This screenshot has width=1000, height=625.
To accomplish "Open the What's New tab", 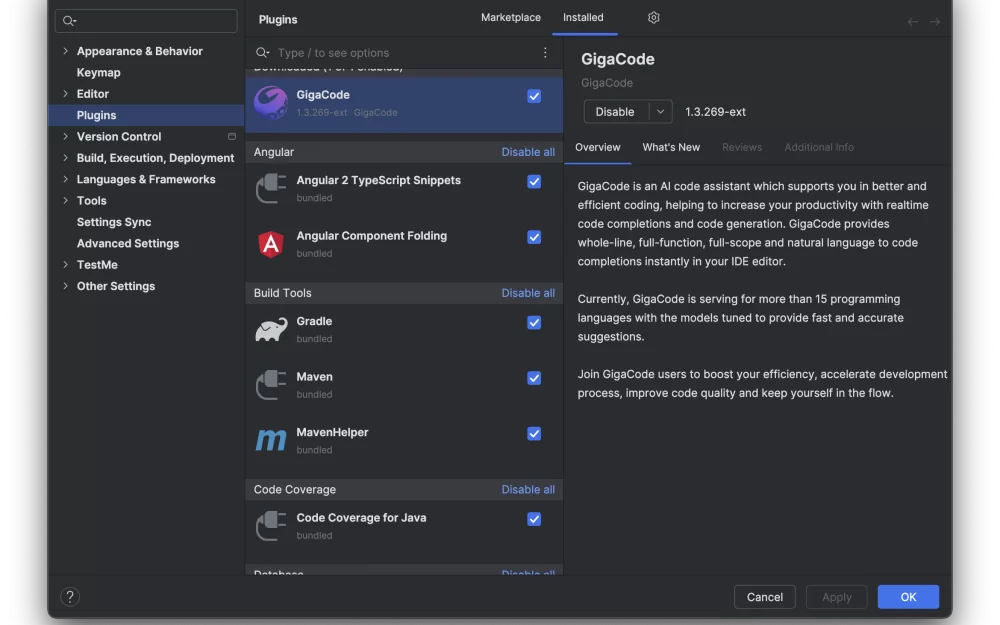I will coord(671,147).
